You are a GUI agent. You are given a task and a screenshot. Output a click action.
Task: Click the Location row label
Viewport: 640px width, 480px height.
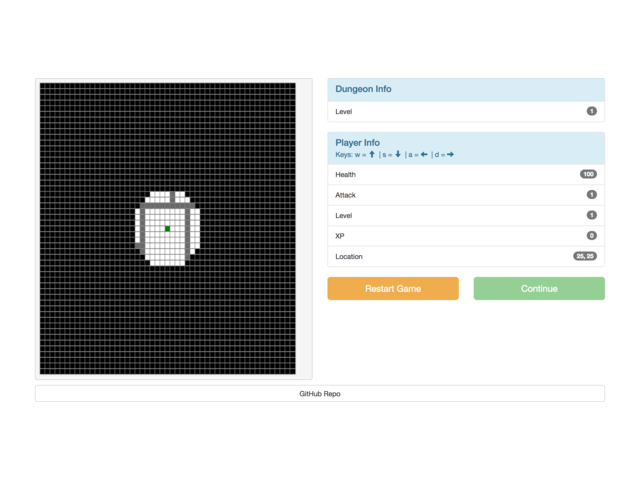349,257
